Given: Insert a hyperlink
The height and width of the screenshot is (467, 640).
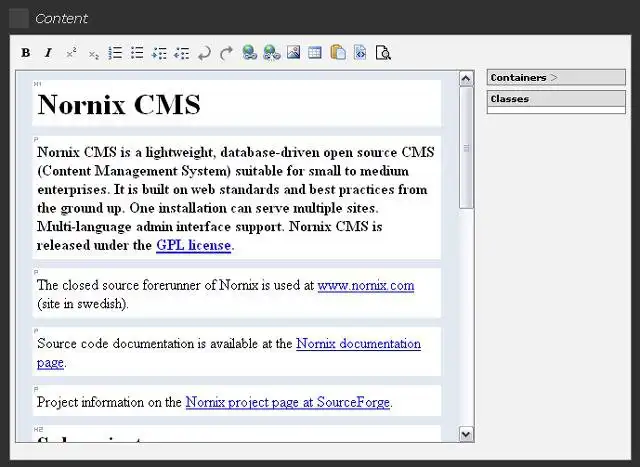Looking at the screenshot, I should tap(249, 53).
